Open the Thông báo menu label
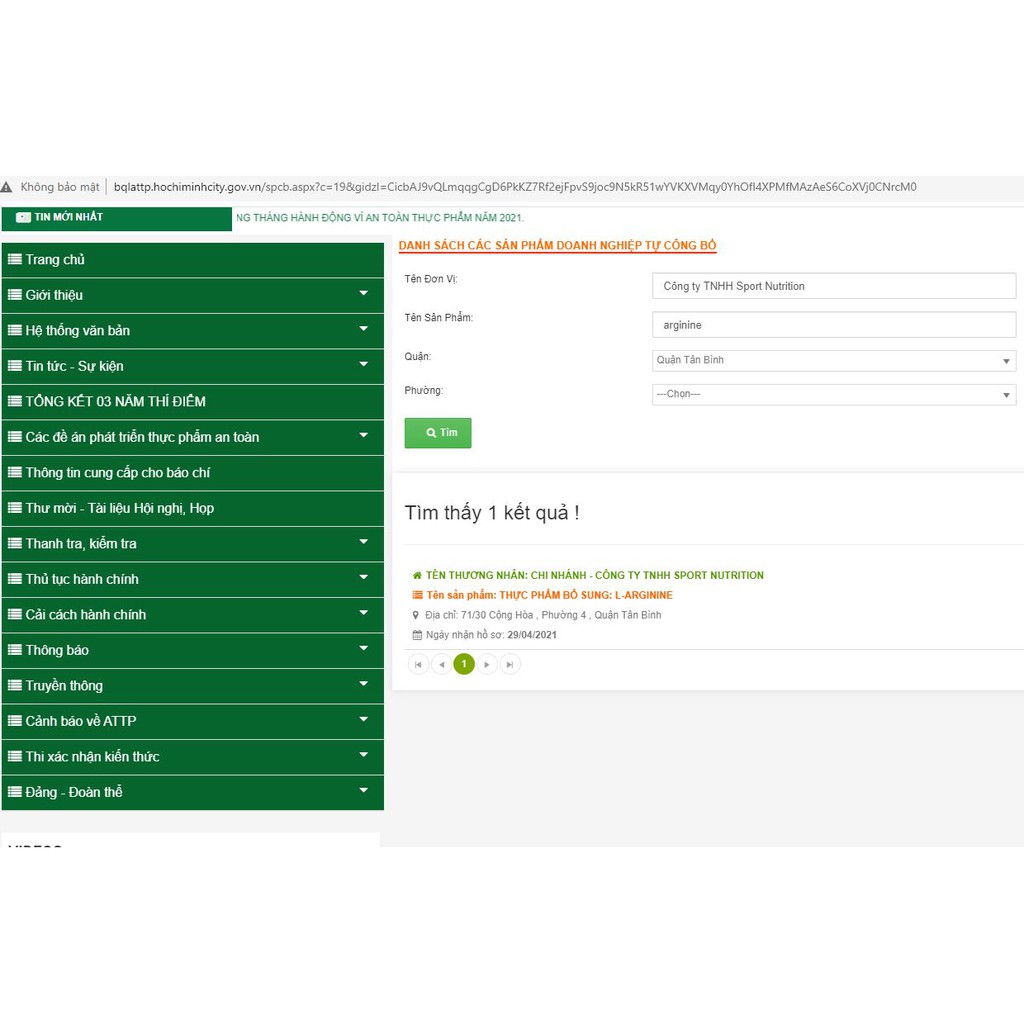Viewport: 1024px width, 1024px height. [57, 650]
